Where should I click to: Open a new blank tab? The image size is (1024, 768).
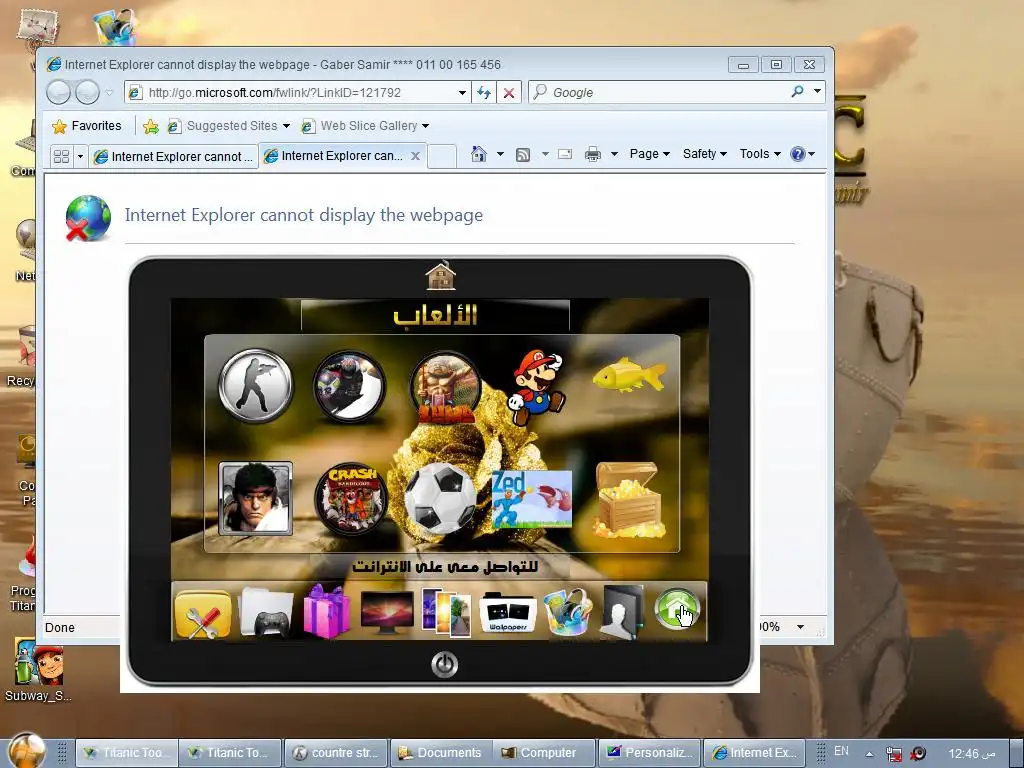point(441,157)
